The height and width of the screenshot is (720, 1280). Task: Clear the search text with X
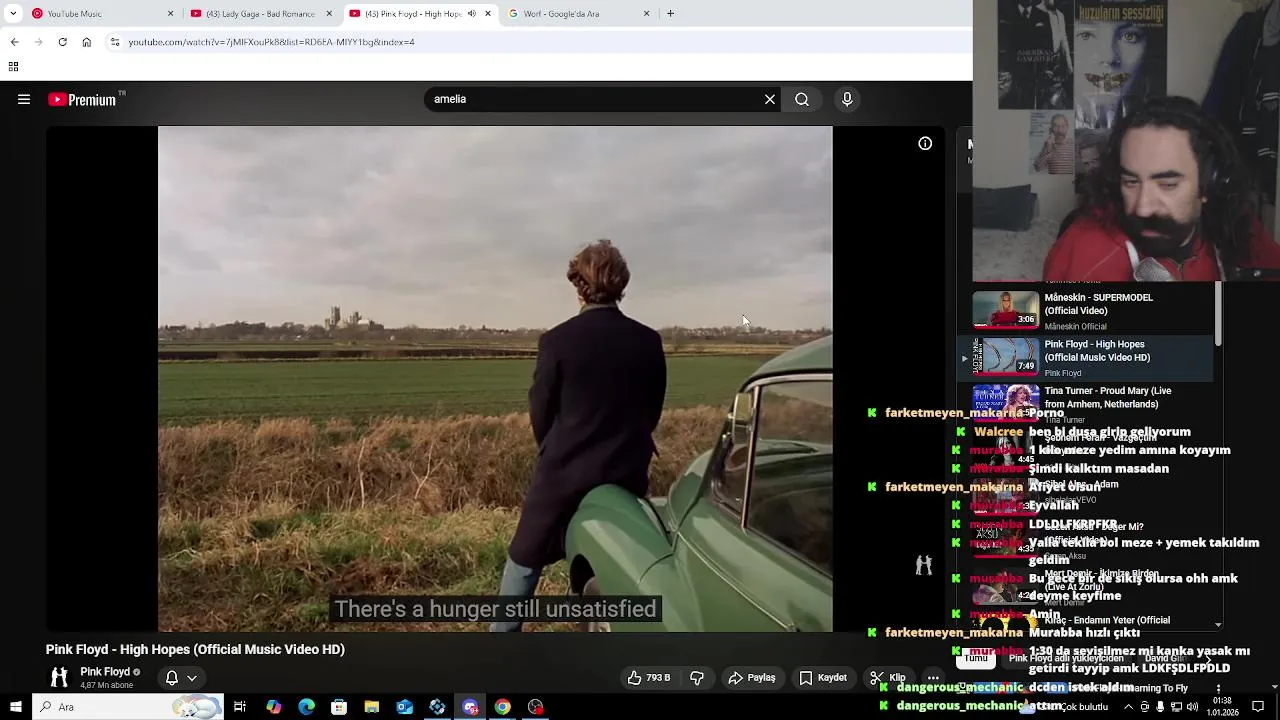[x=770, y=99]
